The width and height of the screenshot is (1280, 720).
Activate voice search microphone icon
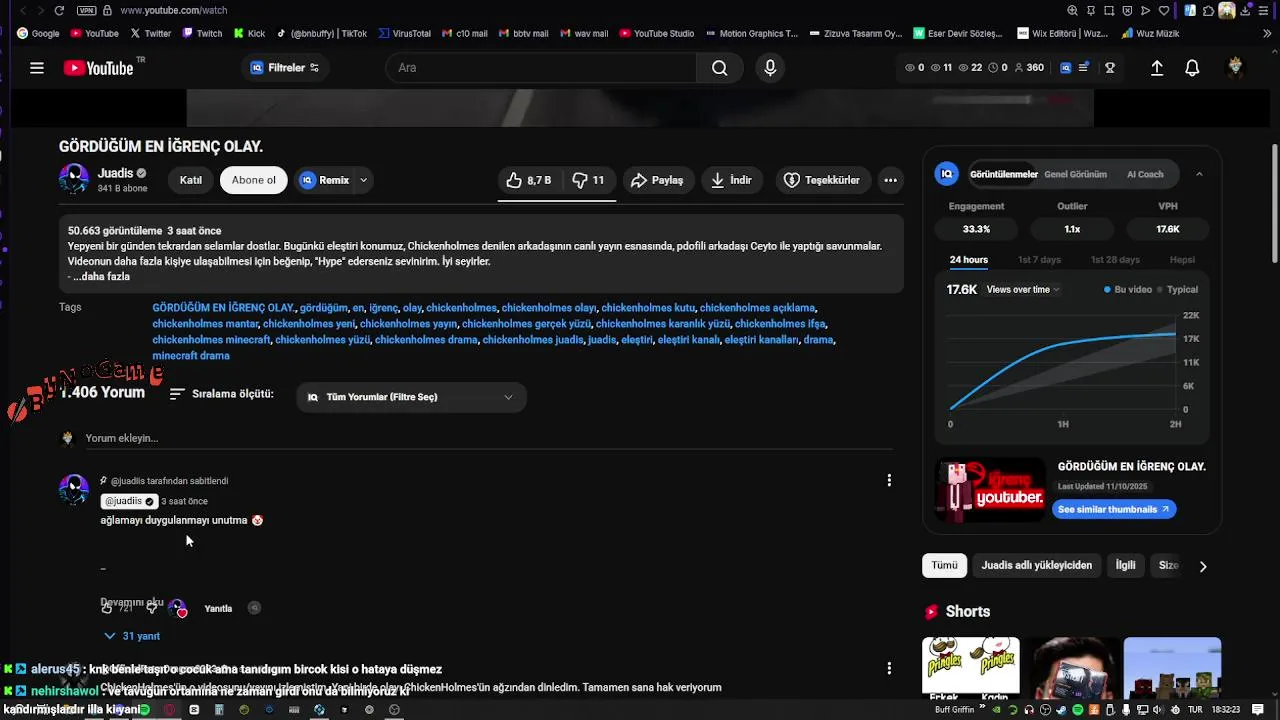pos(770,68)
